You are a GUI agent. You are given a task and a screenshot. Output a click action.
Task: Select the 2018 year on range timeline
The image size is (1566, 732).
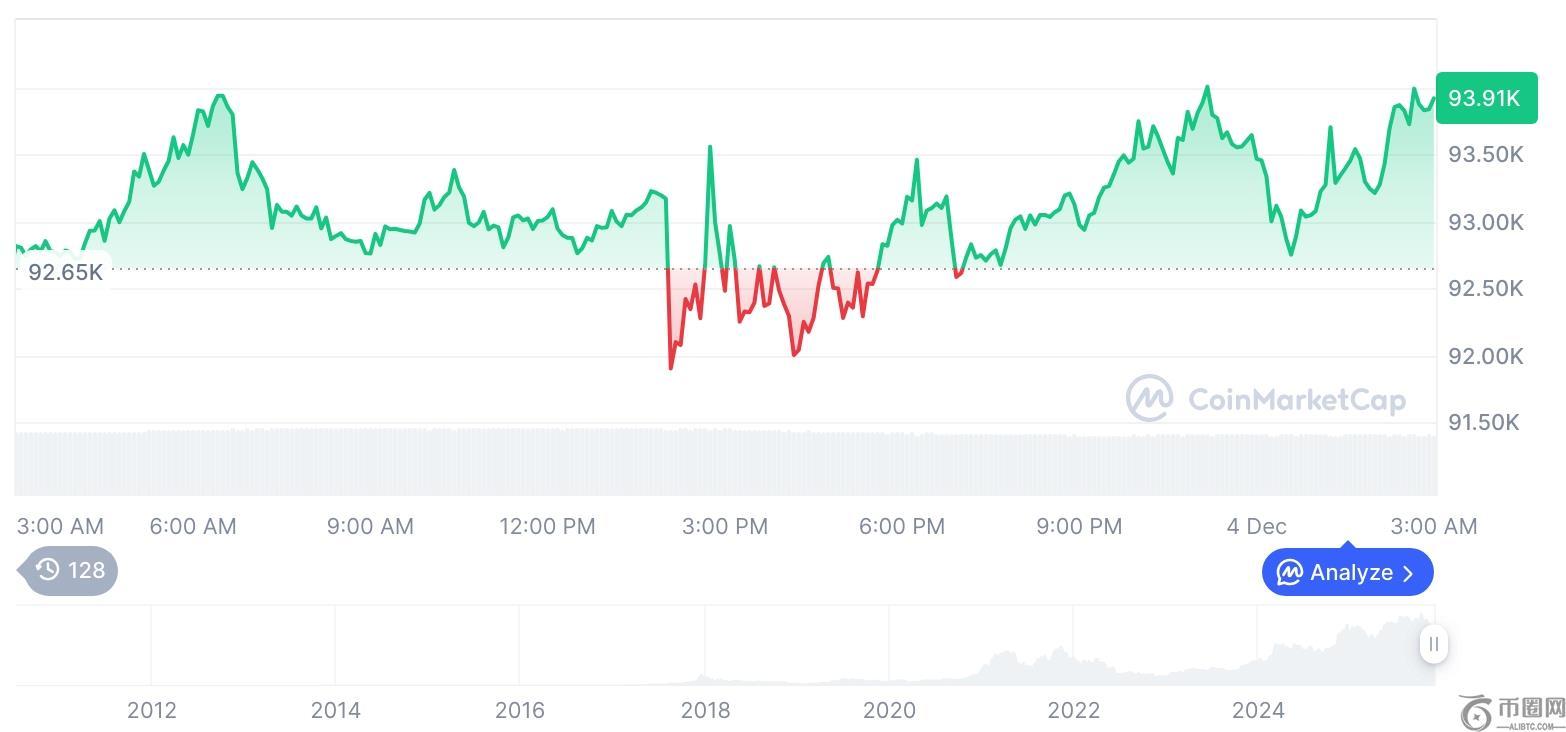pos(705,711)
